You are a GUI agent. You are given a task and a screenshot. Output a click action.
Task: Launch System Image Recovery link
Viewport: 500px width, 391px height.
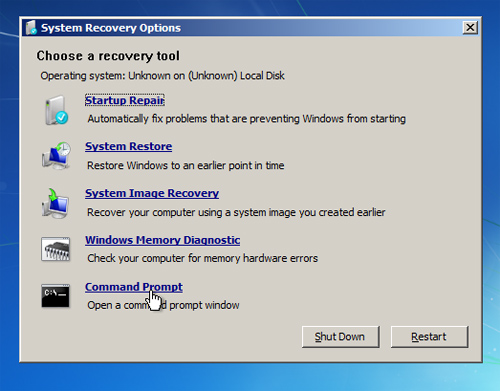point(152,193)
